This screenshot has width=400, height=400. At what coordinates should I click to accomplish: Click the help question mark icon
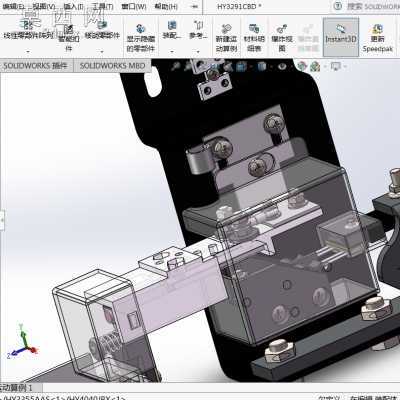tap(337, 6)
